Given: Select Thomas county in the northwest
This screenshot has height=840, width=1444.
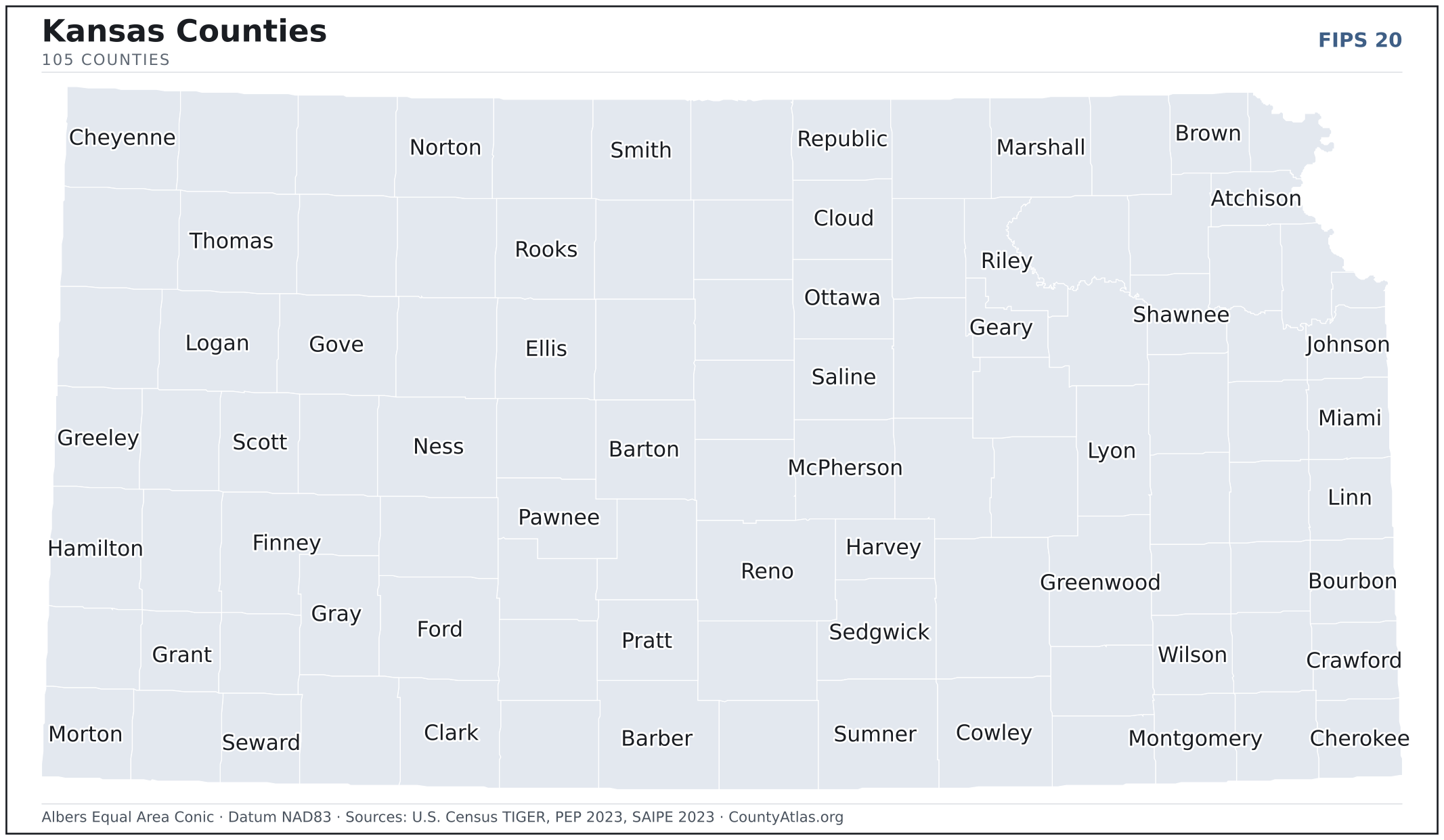Looking at the screenshot, I should 231,241.
